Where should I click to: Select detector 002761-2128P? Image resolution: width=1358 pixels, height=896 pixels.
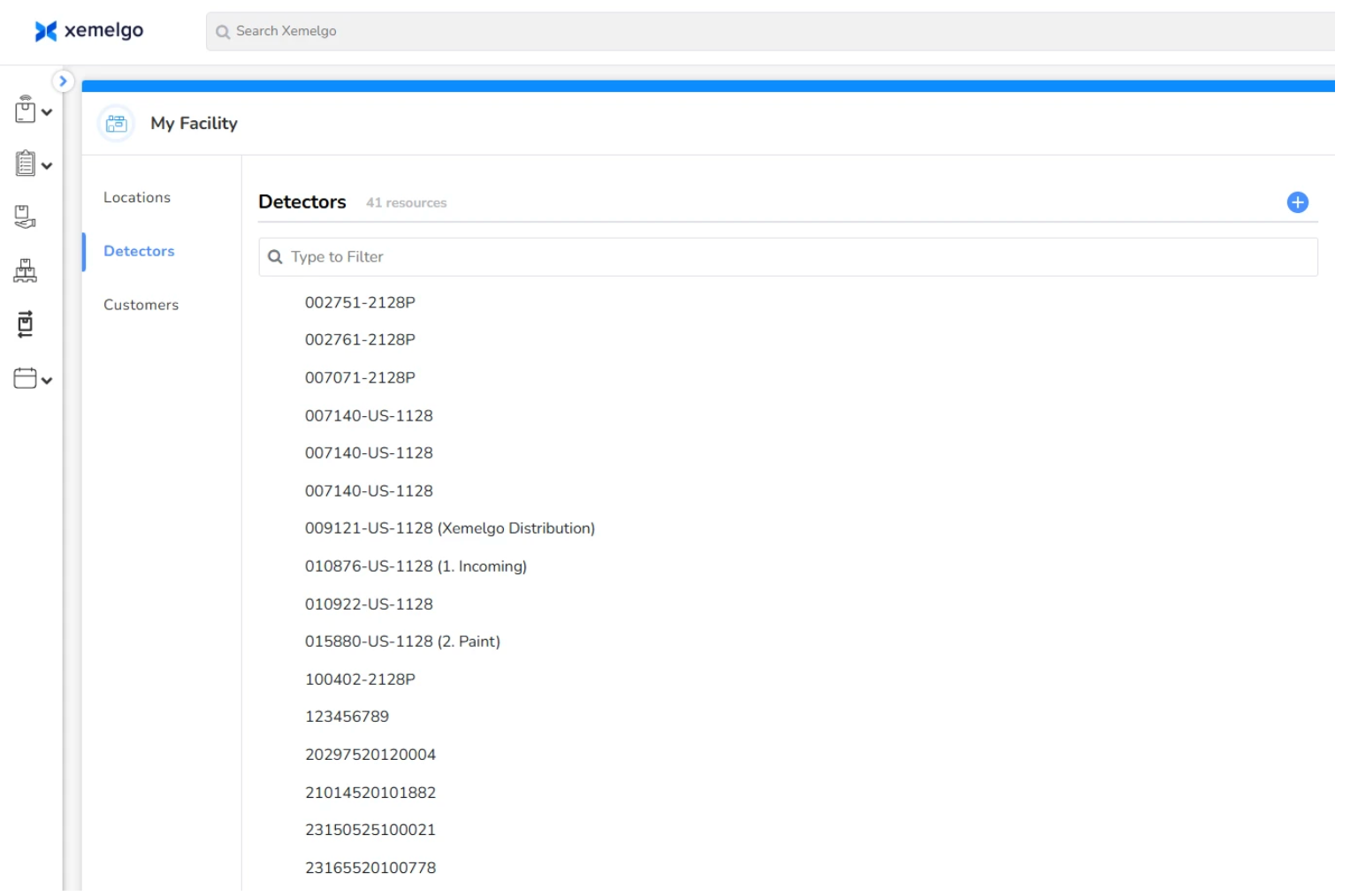[360, 340]
